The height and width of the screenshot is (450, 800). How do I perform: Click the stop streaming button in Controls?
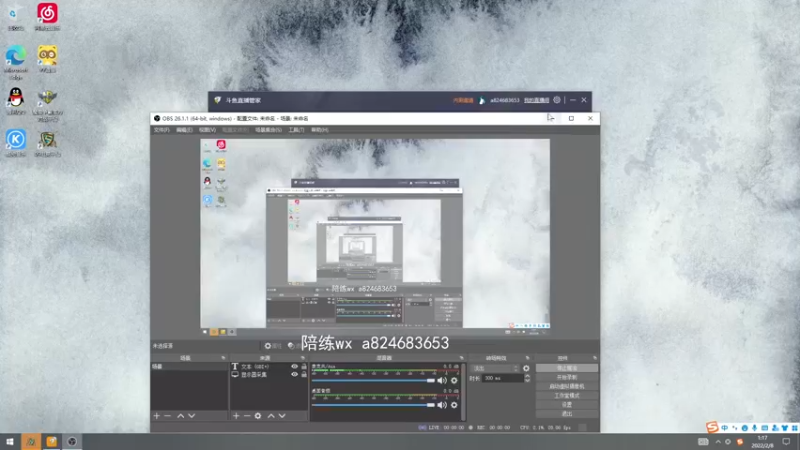567,368
